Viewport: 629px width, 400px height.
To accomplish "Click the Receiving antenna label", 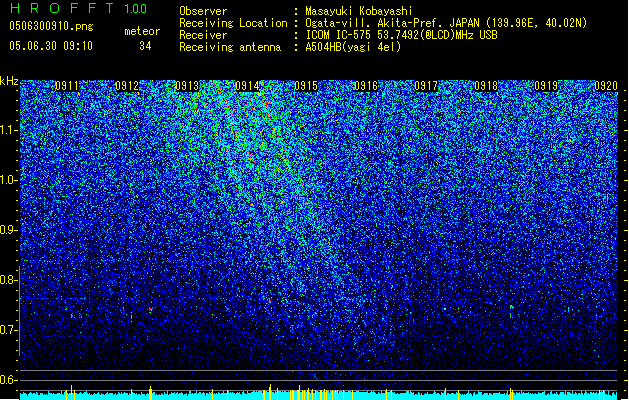I will coord(230,47).
